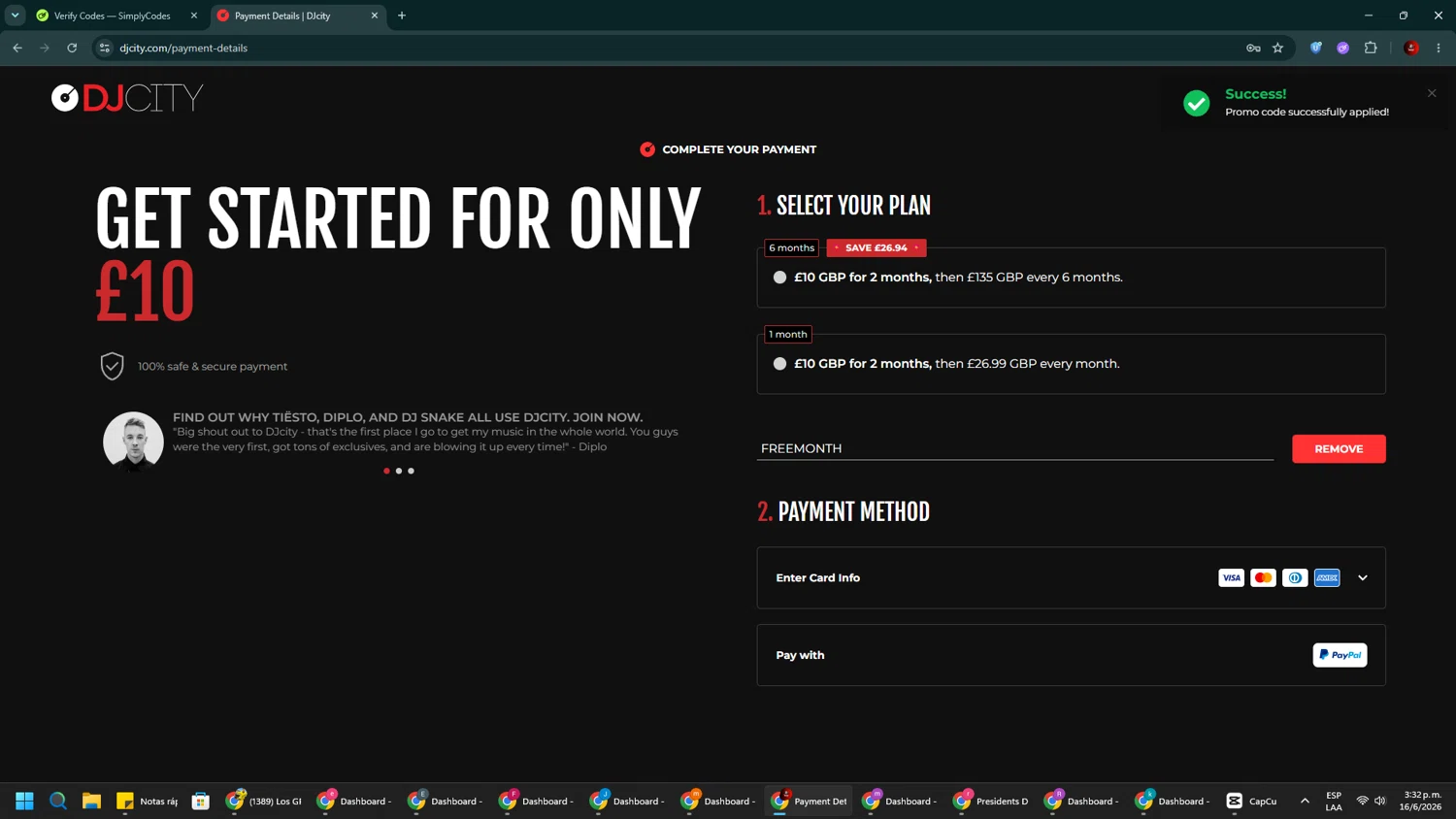
Task: Click the 1 month plan label
Action: point(788,334)
